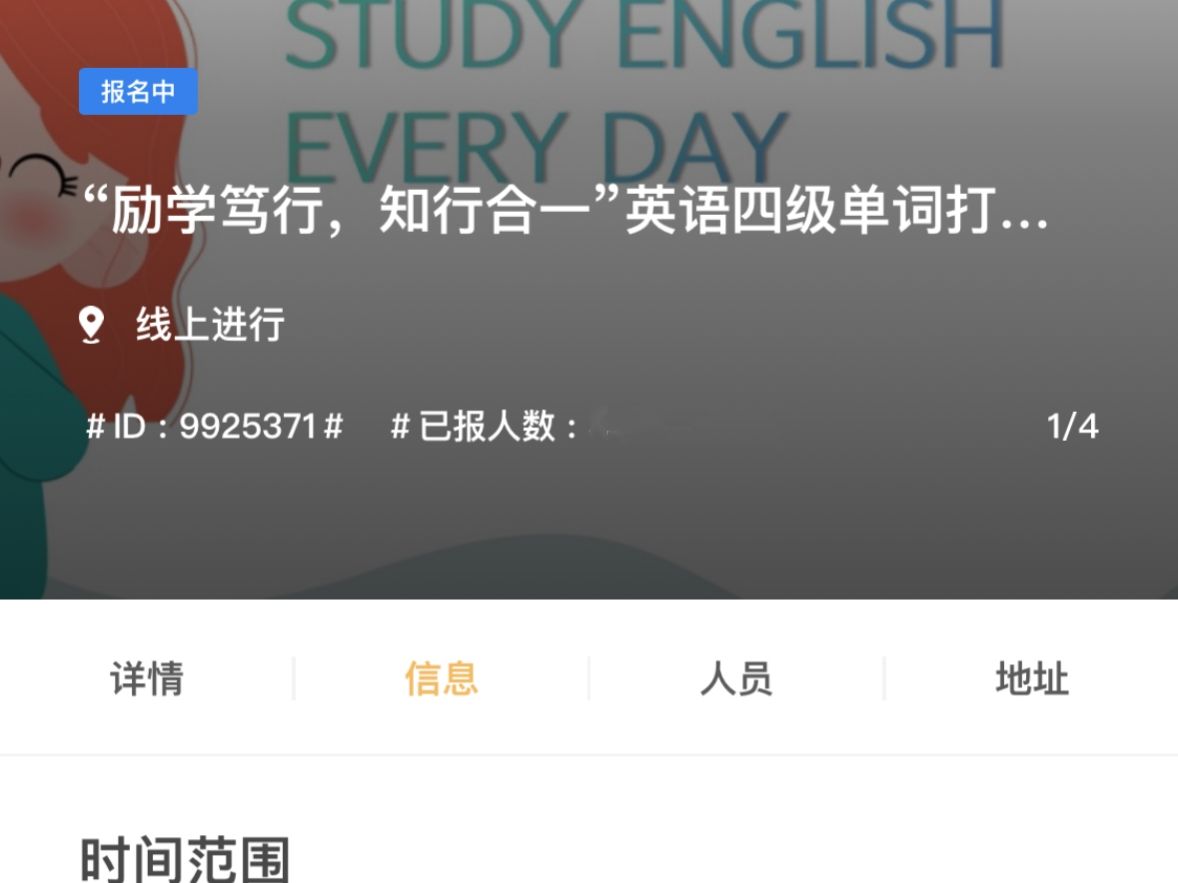Screen dimensions: 1178x883
Task: Select the 信息 tab
Action: [x=441, y=679]
